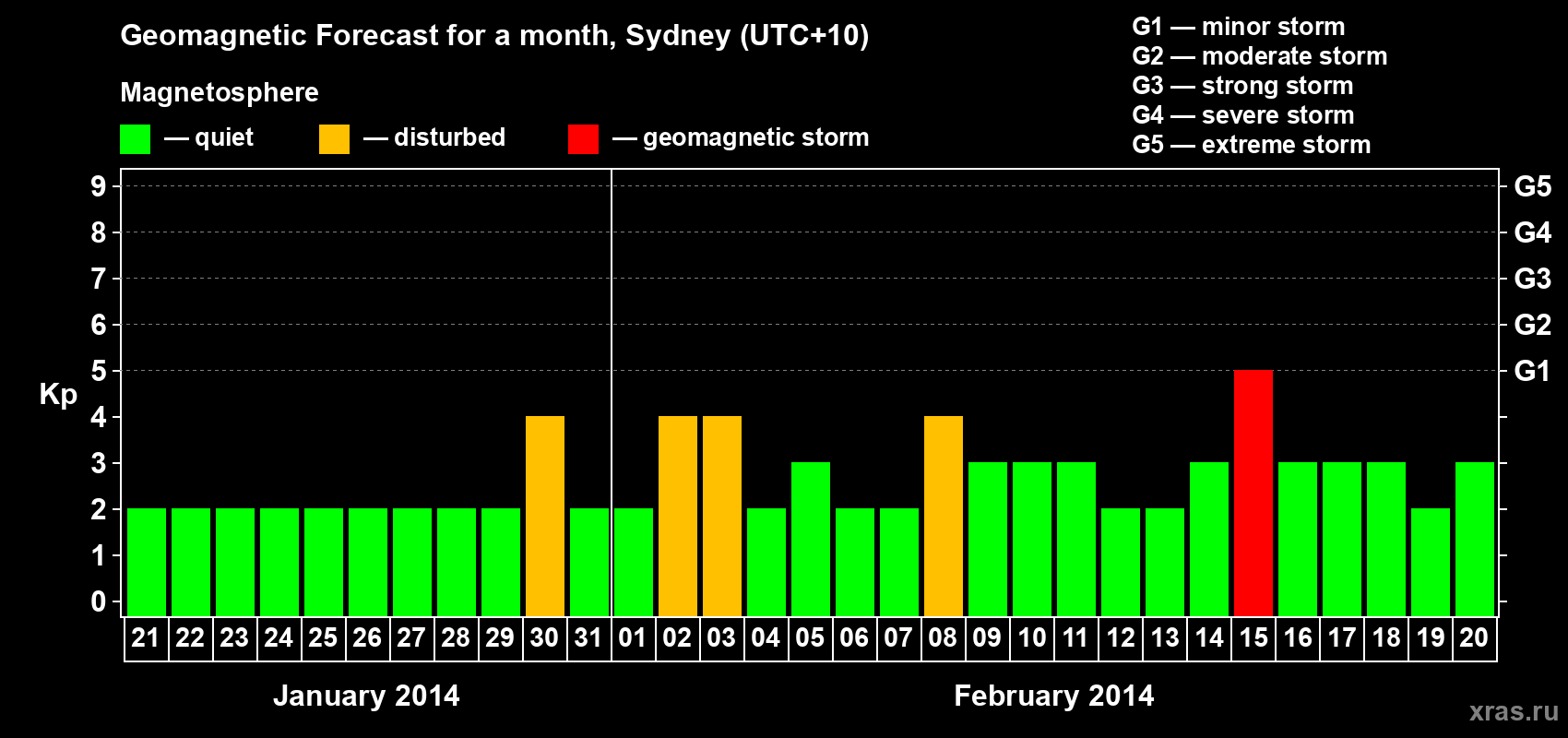Click 'G1 — minor storm' legend text
1568x738 pixels.
(1239, 27)
